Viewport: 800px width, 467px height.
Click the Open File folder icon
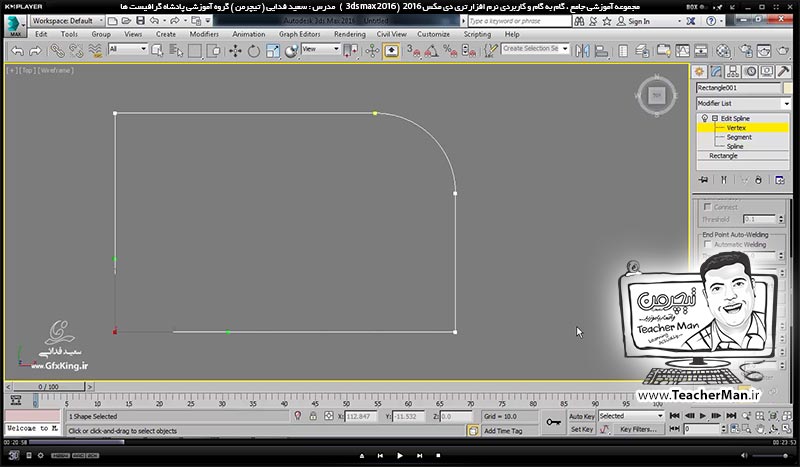click(x=126, y=21)
